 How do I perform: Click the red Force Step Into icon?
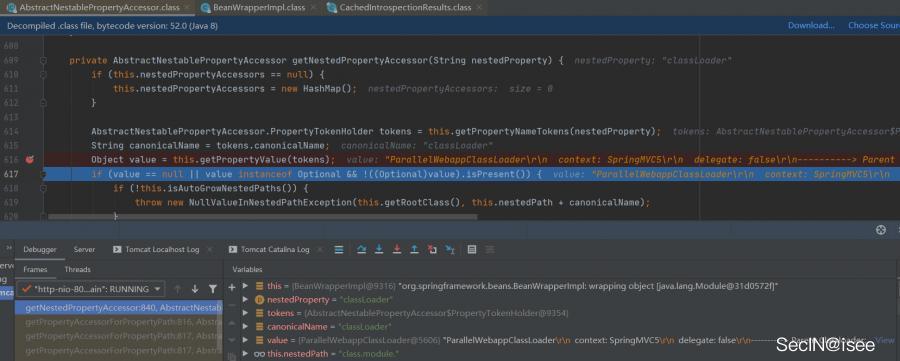click(x=397, y=250)
